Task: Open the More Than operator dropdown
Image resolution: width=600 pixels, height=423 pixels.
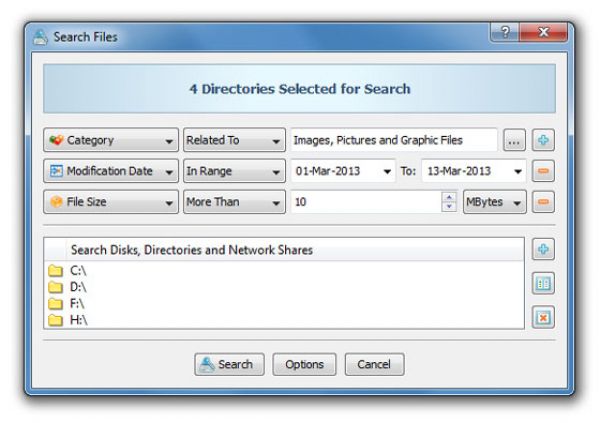Action: tap(234, 202)
